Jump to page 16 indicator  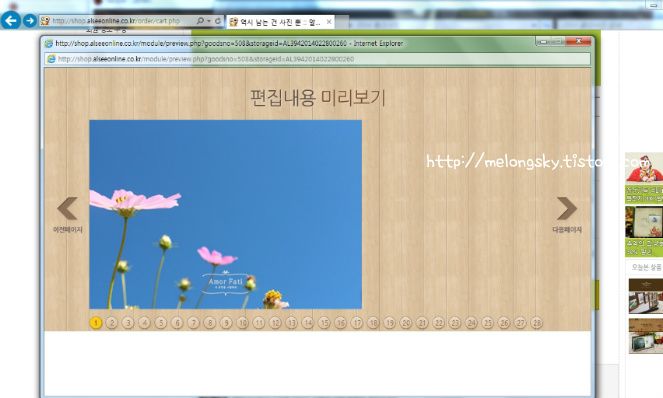coord(340,323)
